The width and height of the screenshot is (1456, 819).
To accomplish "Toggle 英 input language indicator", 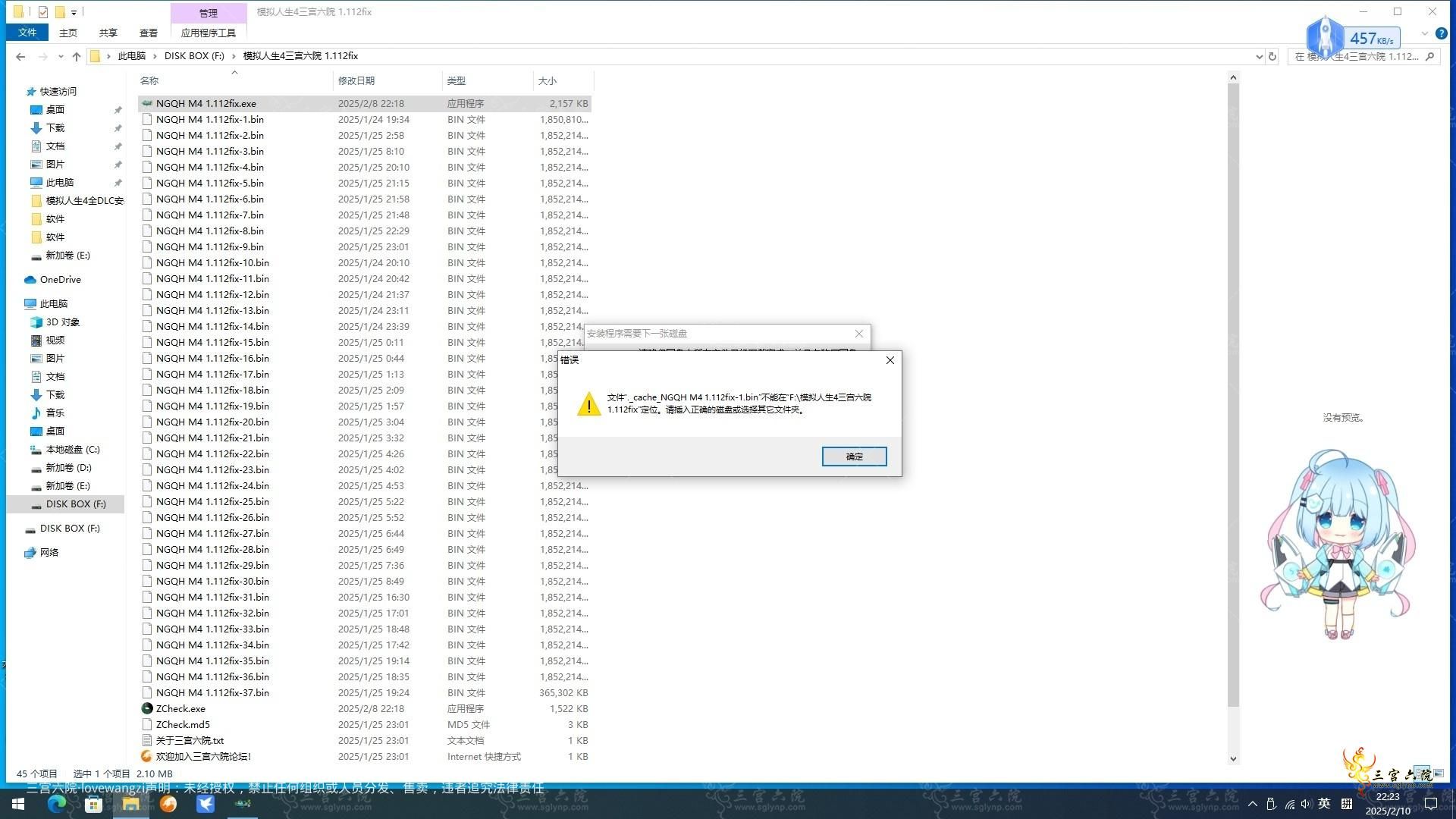I will tap(1324, 804).
